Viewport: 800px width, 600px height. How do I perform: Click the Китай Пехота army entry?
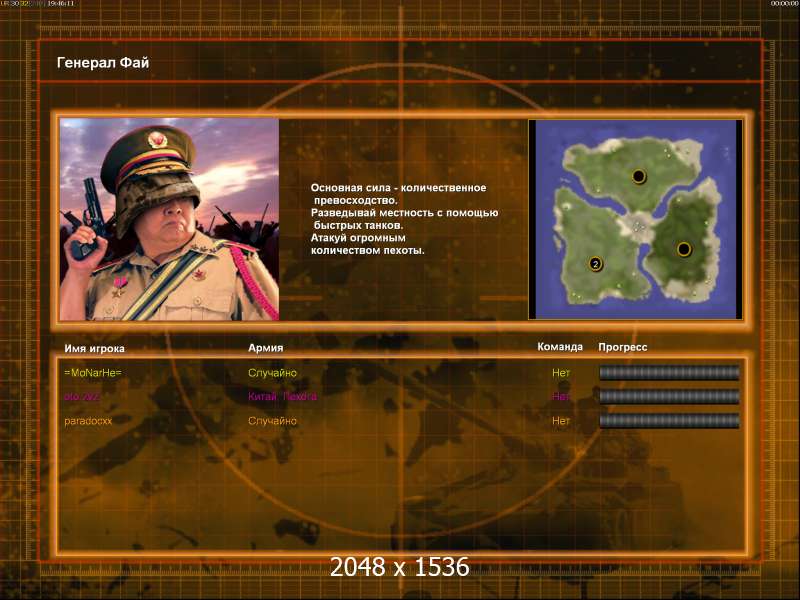pos(282,396)
